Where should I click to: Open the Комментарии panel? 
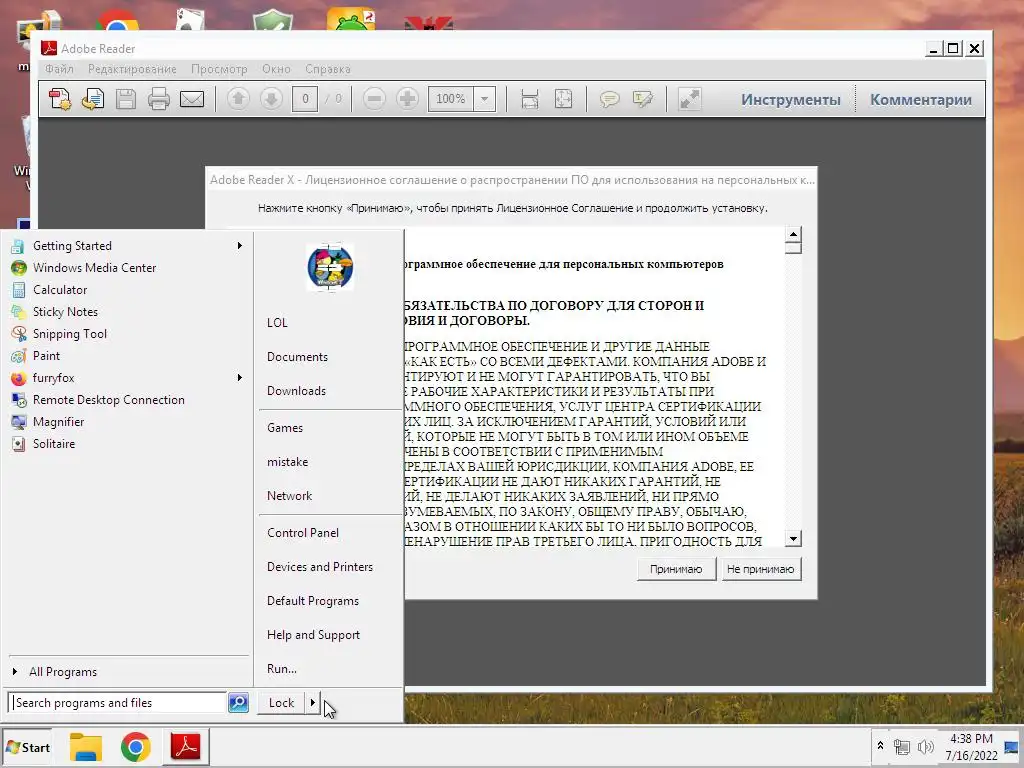pos(921,100)
